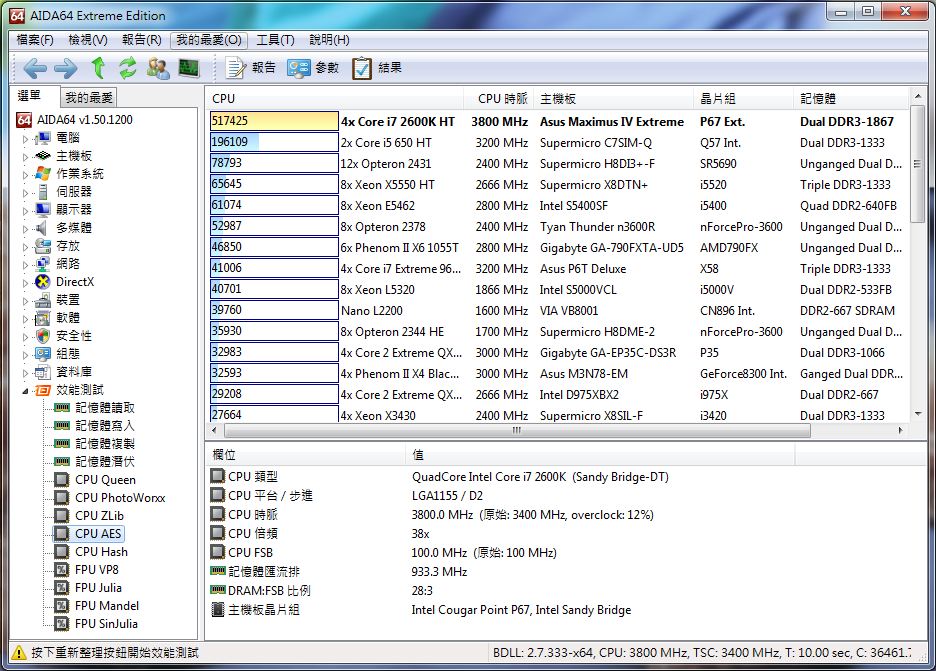Click the Back arrow toolbar icon
This screenshot has height=671, width=936.
(x=35, y=68)
